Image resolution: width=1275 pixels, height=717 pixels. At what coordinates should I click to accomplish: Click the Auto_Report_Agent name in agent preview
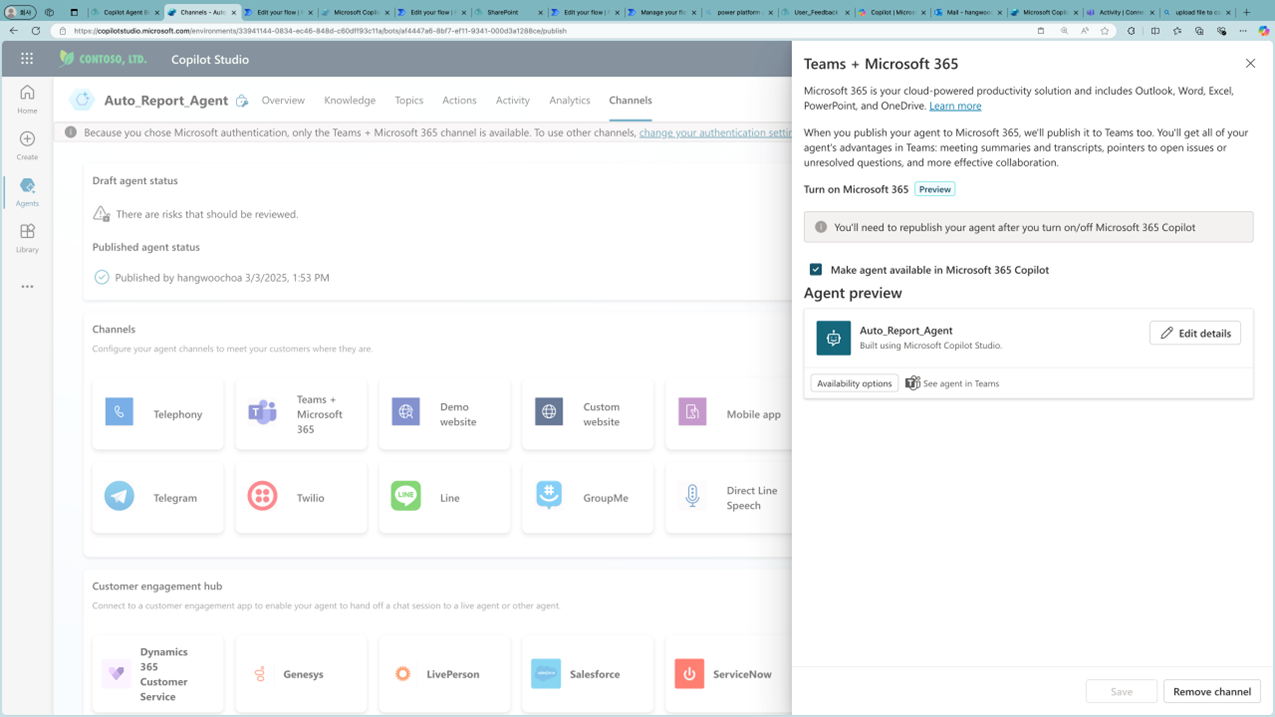coord(906,330)
